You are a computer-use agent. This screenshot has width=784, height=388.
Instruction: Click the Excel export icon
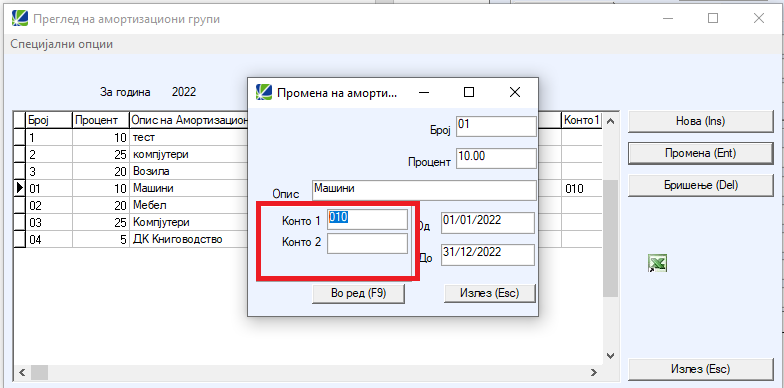[x=658, y=263]
